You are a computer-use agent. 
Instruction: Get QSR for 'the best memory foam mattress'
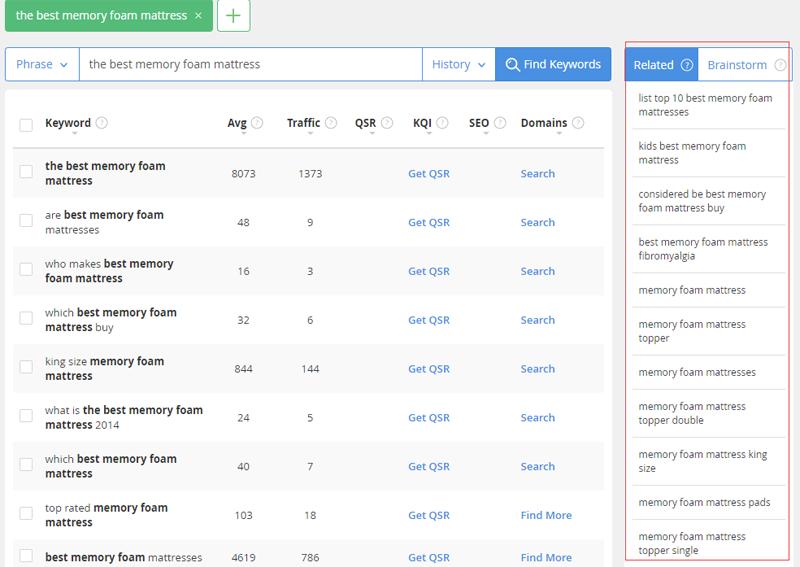pos(429,174)
